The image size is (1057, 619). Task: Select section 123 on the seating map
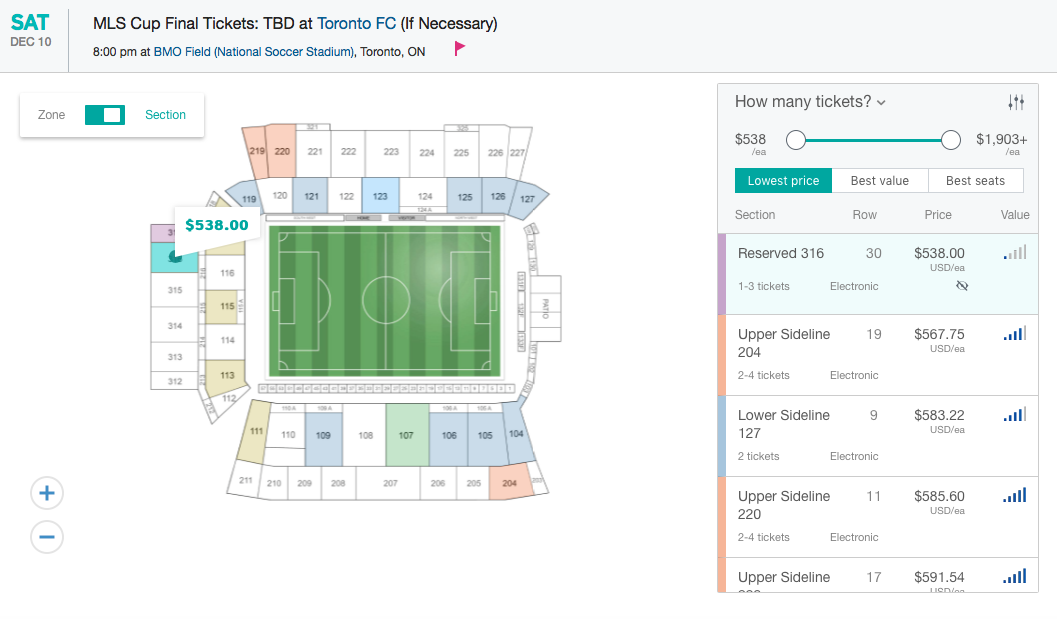point(380,196)
